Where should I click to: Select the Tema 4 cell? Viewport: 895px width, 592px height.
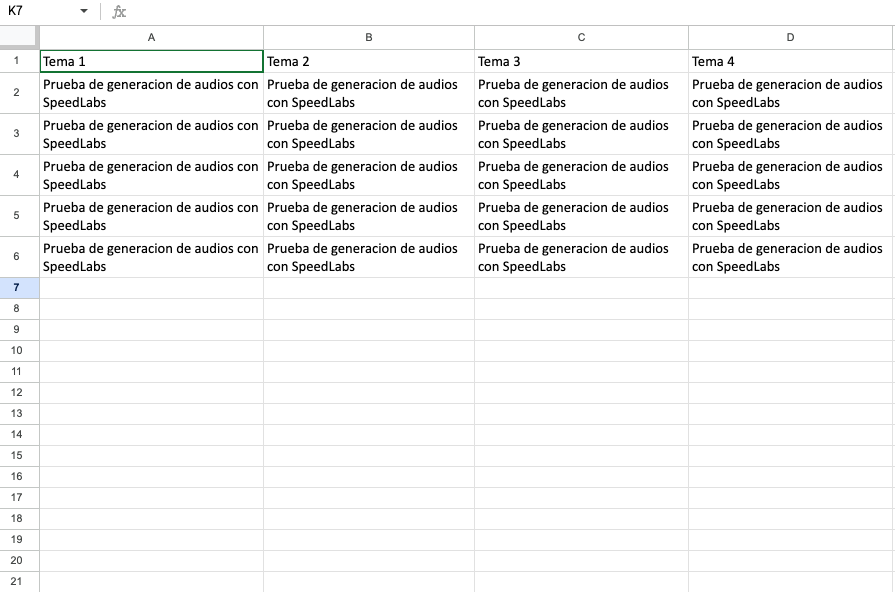point(790,61)
